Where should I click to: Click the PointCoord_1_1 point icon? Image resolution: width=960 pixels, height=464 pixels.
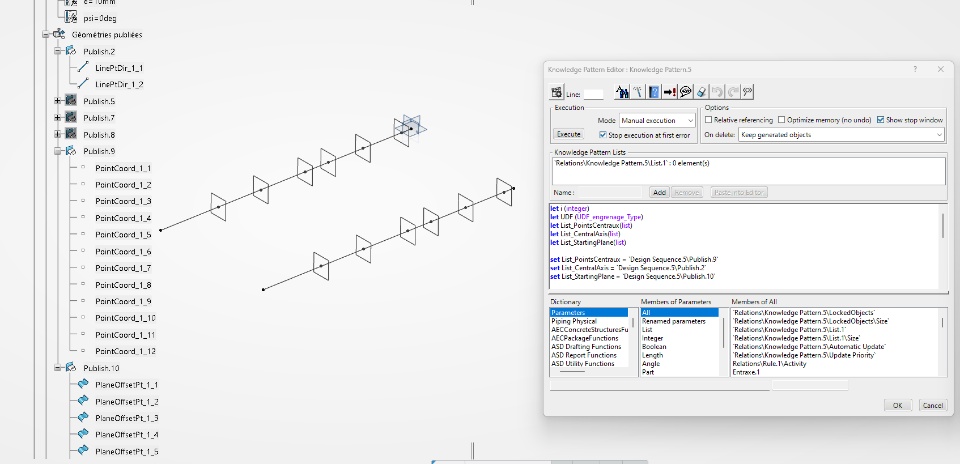83,167
